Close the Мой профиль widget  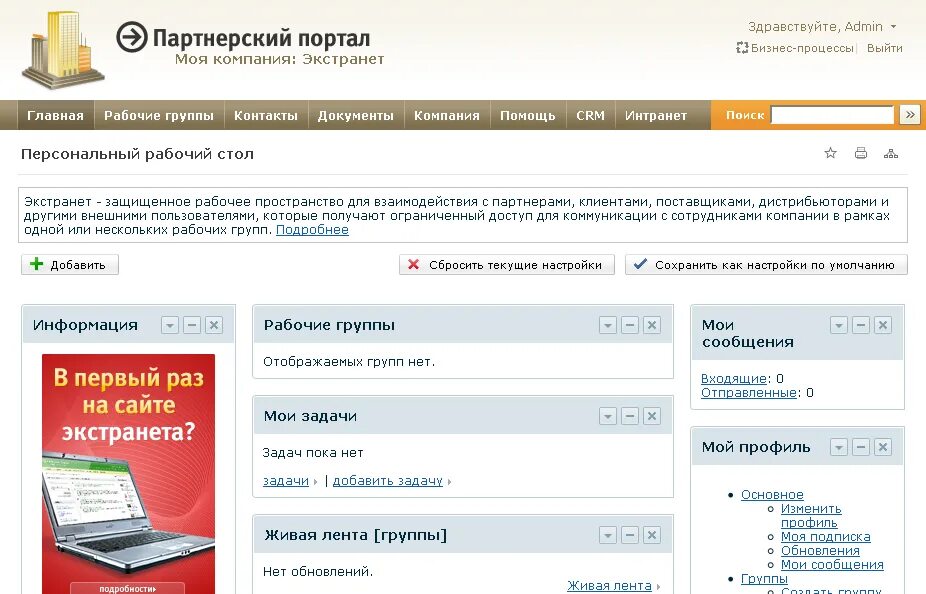pos(882,447)
